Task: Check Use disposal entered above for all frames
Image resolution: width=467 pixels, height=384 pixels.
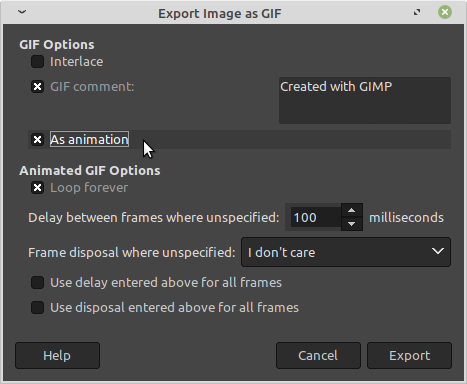Action: tap(37, 308)
